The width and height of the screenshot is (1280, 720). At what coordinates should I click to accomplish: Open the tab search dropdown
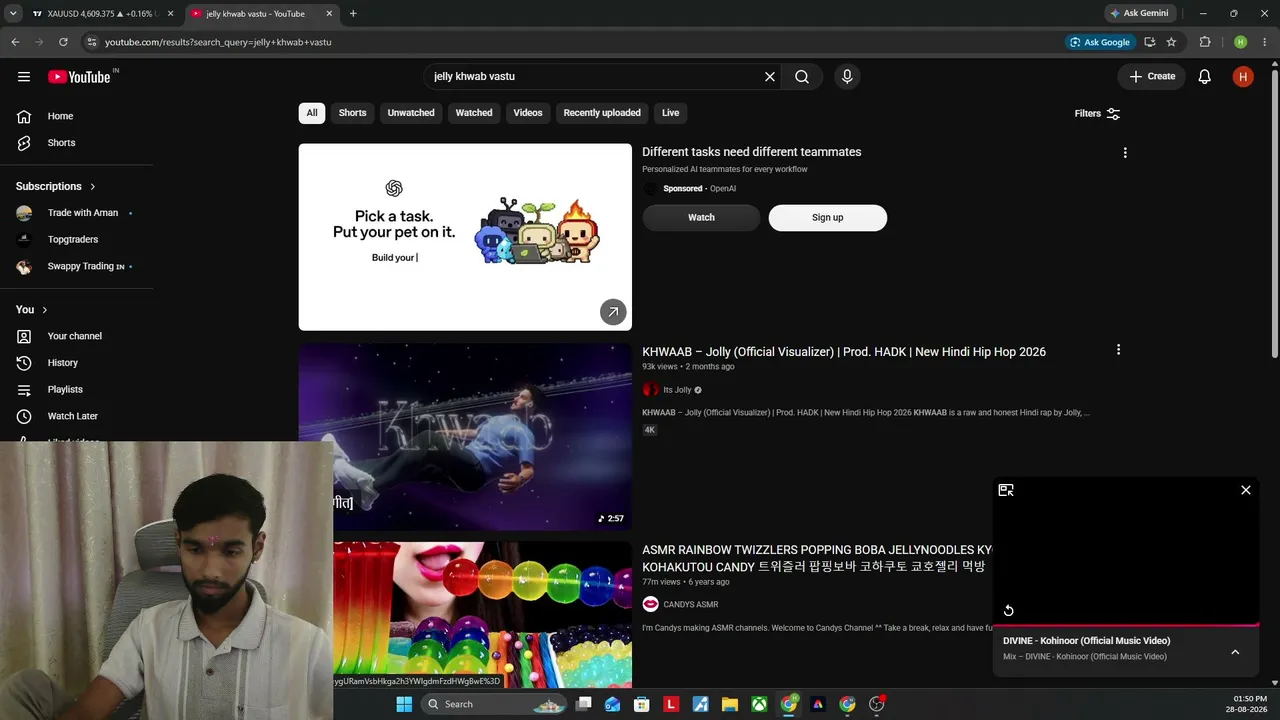pyautogui.click(x=13, y=14)
